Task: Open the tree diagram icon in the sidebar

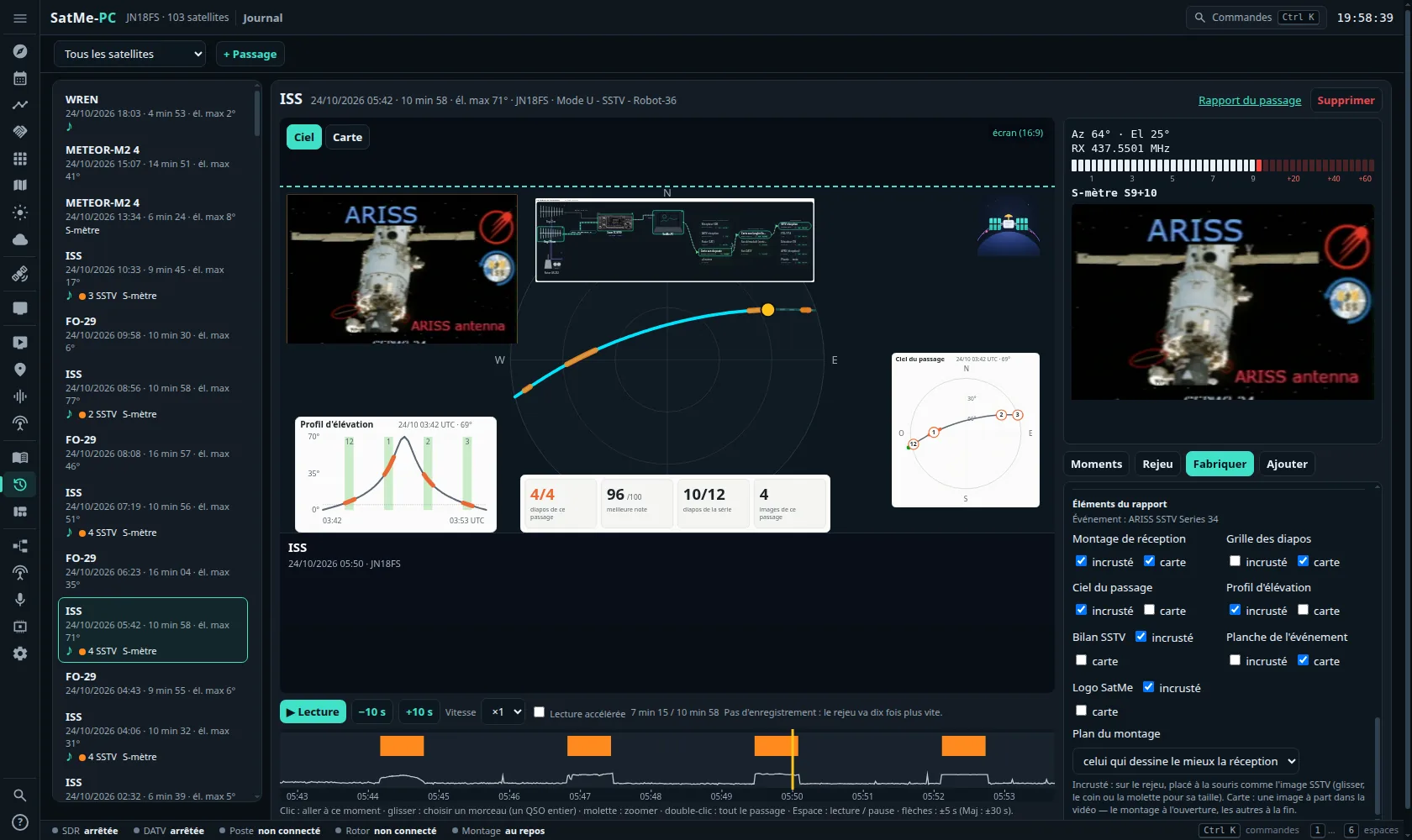Action: 20,546
